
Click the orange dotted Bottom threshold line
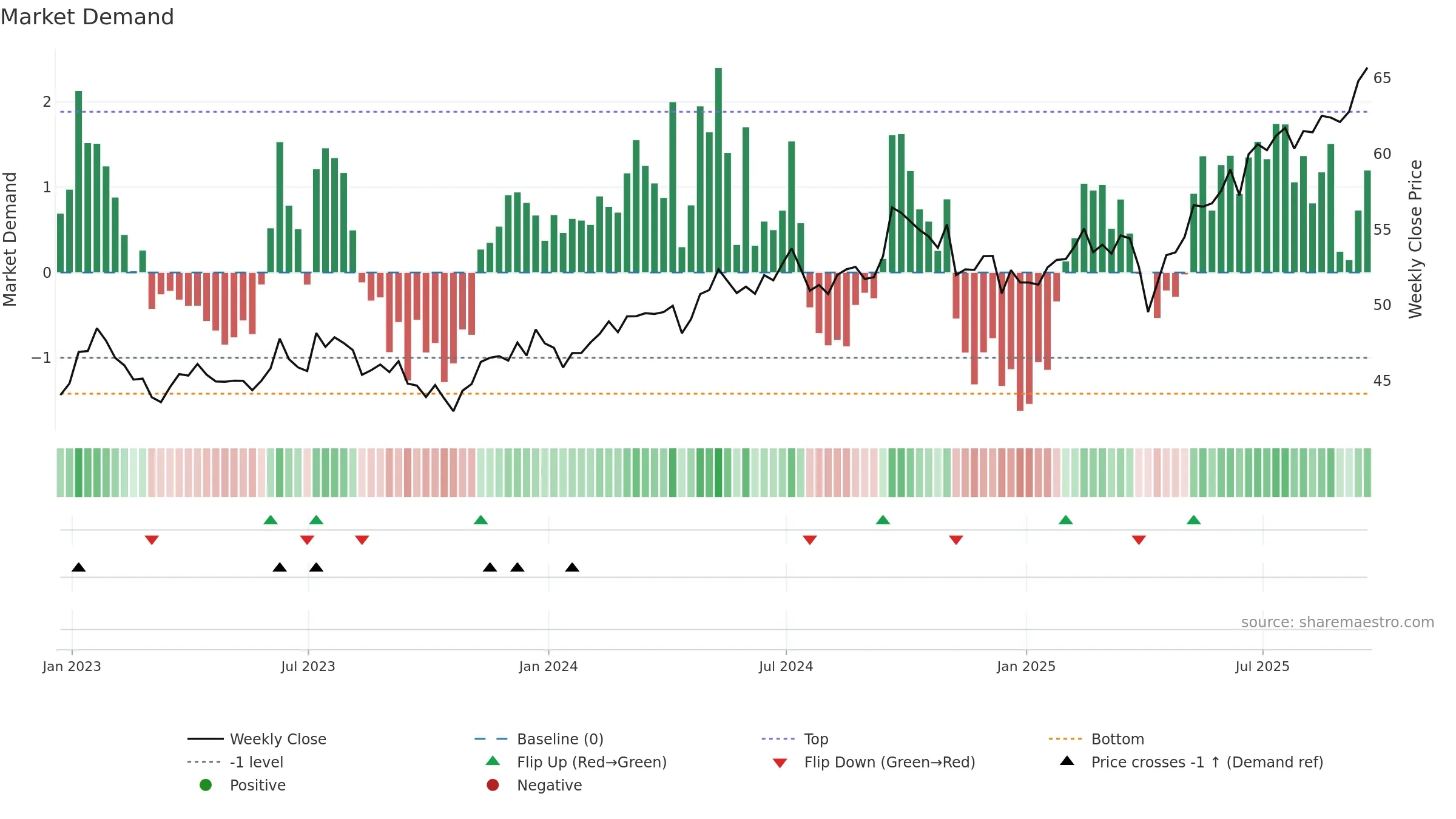click(713, 394)
